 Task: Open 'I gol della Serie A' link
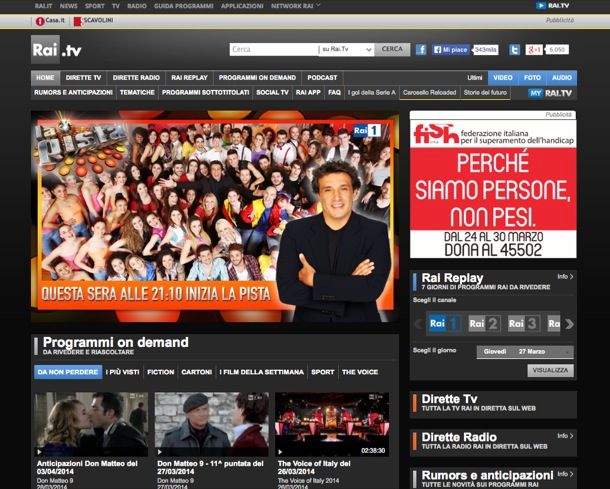coord(372,93)
